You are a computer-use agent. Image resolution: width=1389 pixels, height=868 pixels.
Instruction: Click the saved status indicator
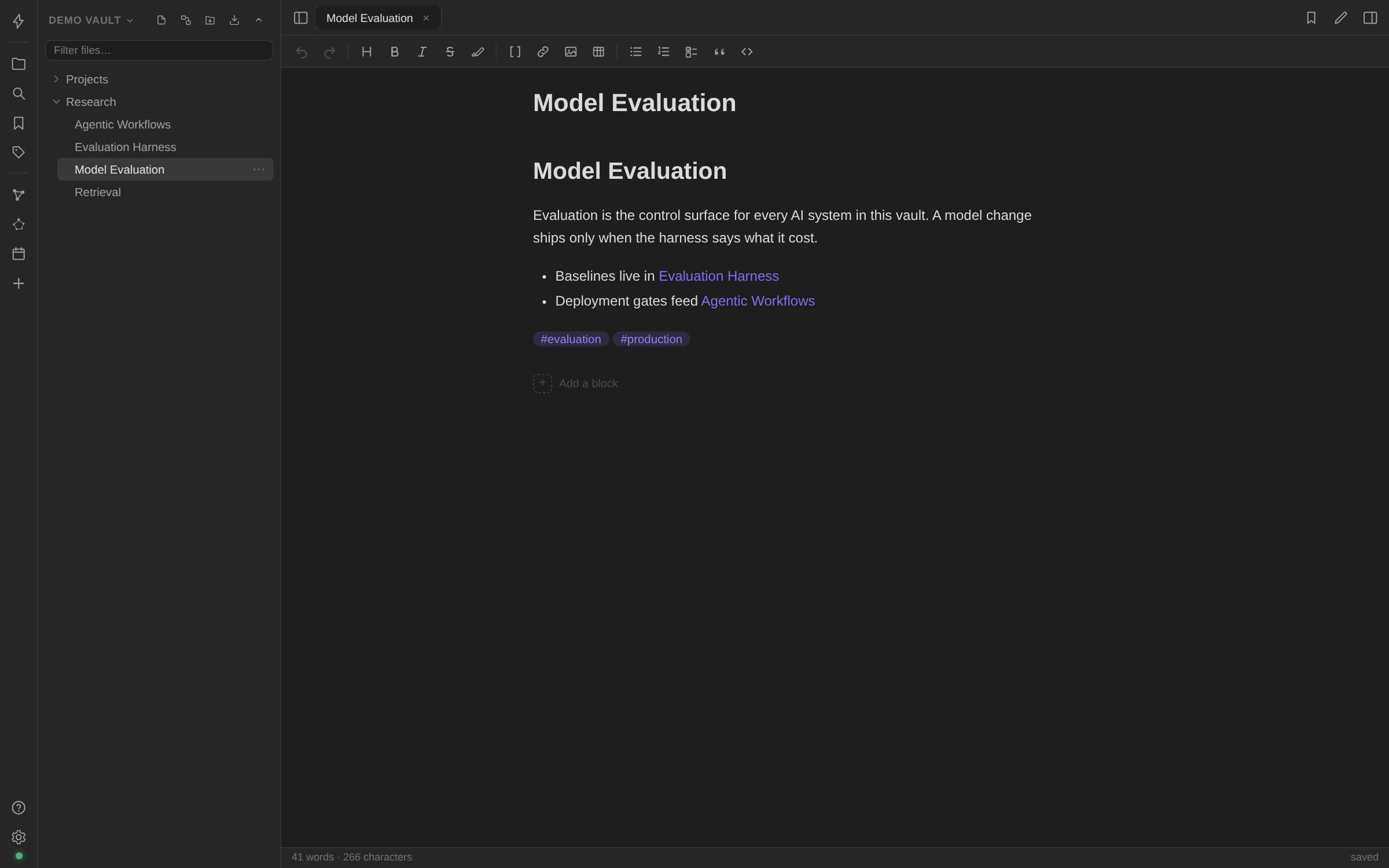click(x=1364, y=857)
